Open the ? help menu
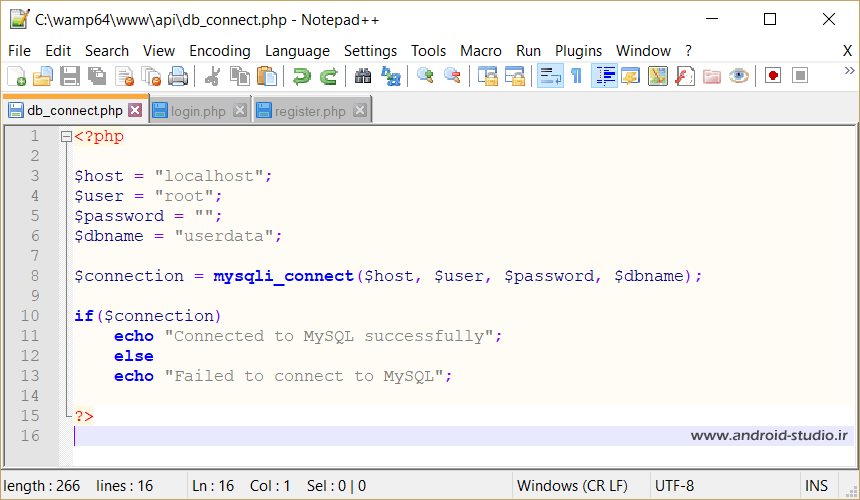 point(688,51)
